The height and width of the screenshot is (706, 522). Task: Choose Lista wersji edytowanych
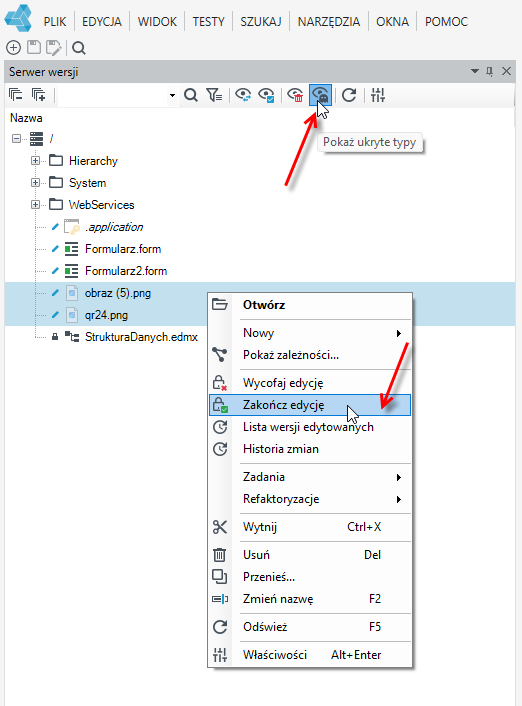pos(310,427)
